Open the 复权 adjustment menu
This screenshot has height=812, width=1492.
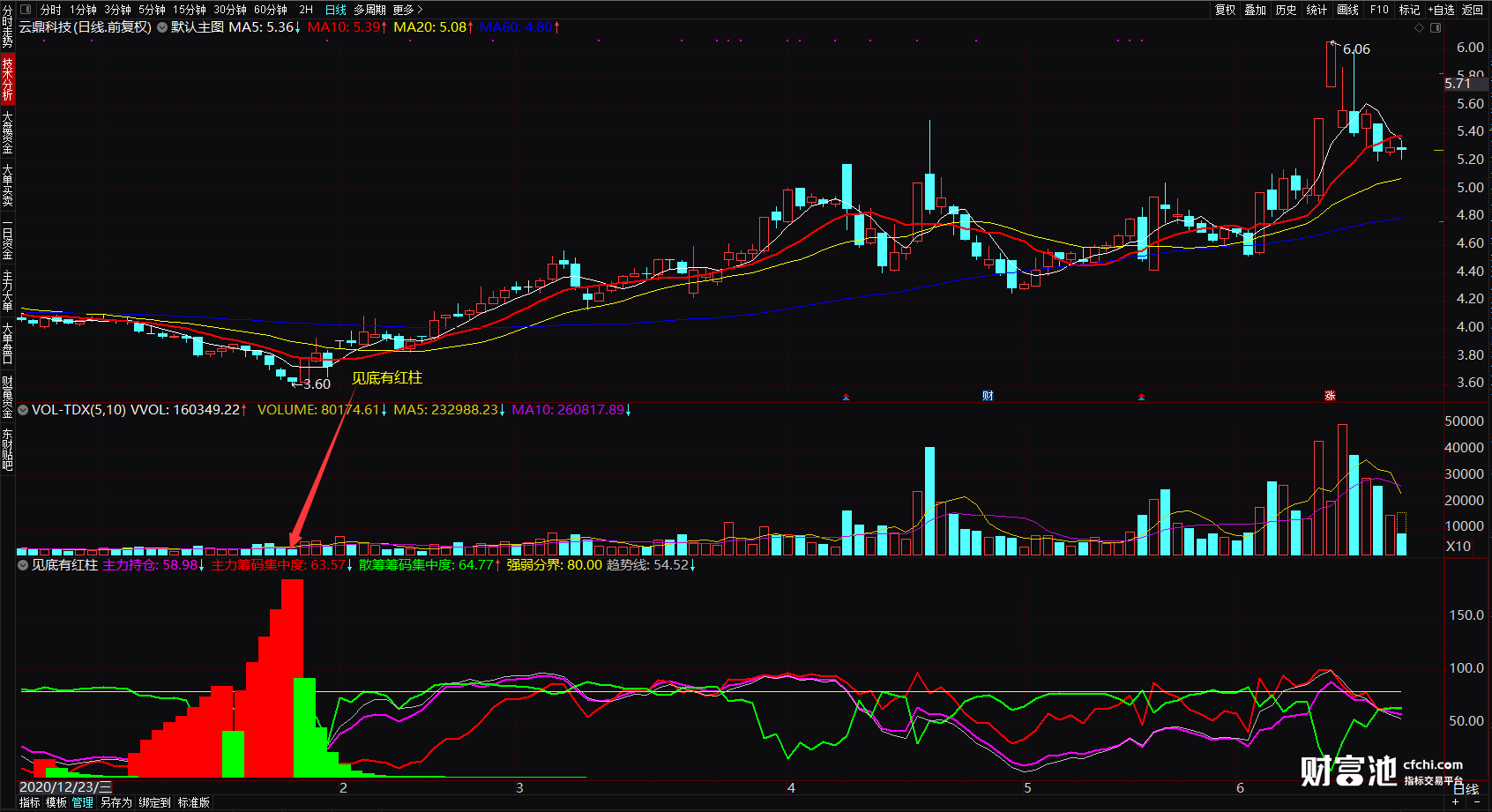(x=1226, y=10)
